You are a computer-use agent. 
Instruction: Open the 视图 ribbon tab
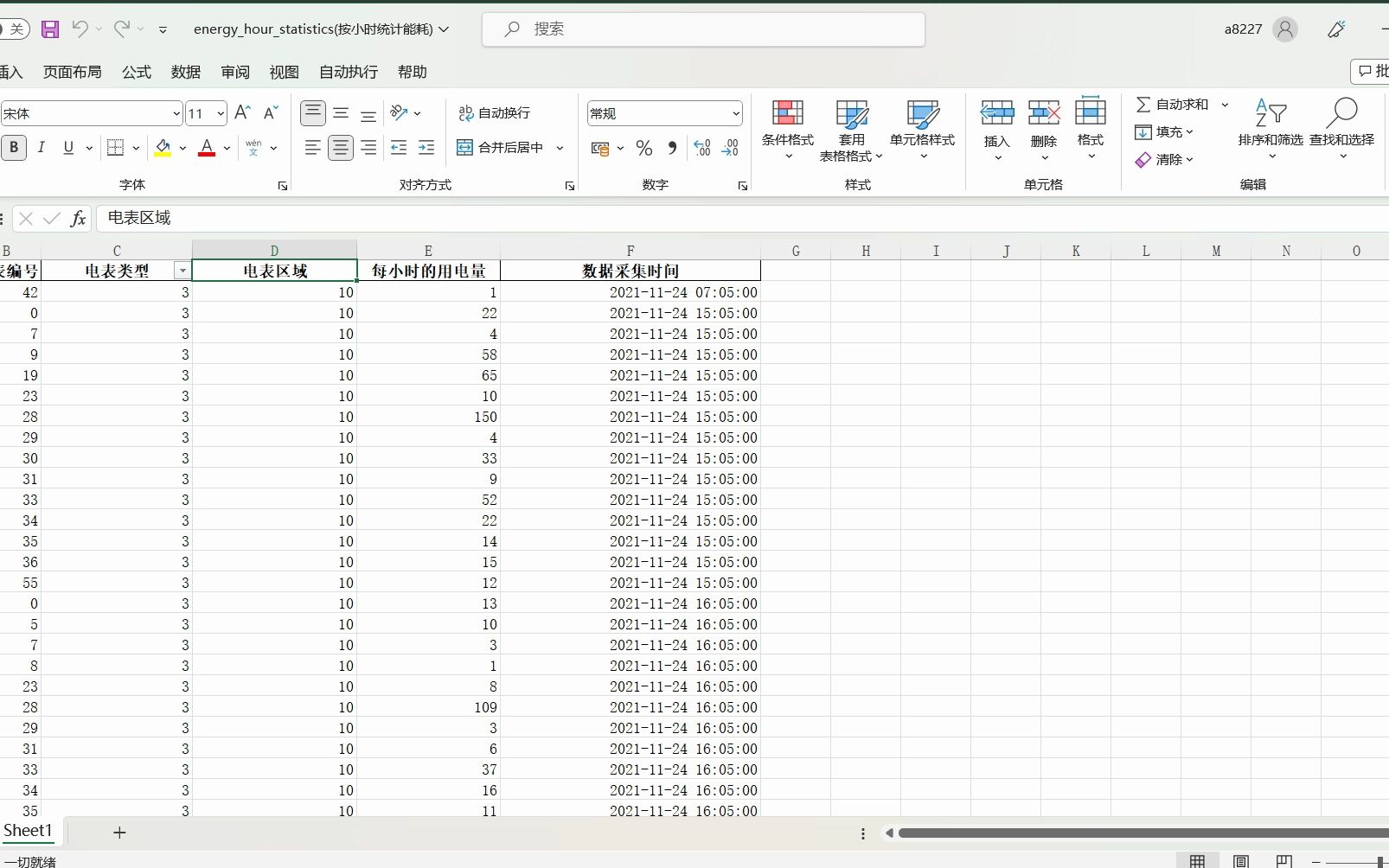[x=285, y=72]
